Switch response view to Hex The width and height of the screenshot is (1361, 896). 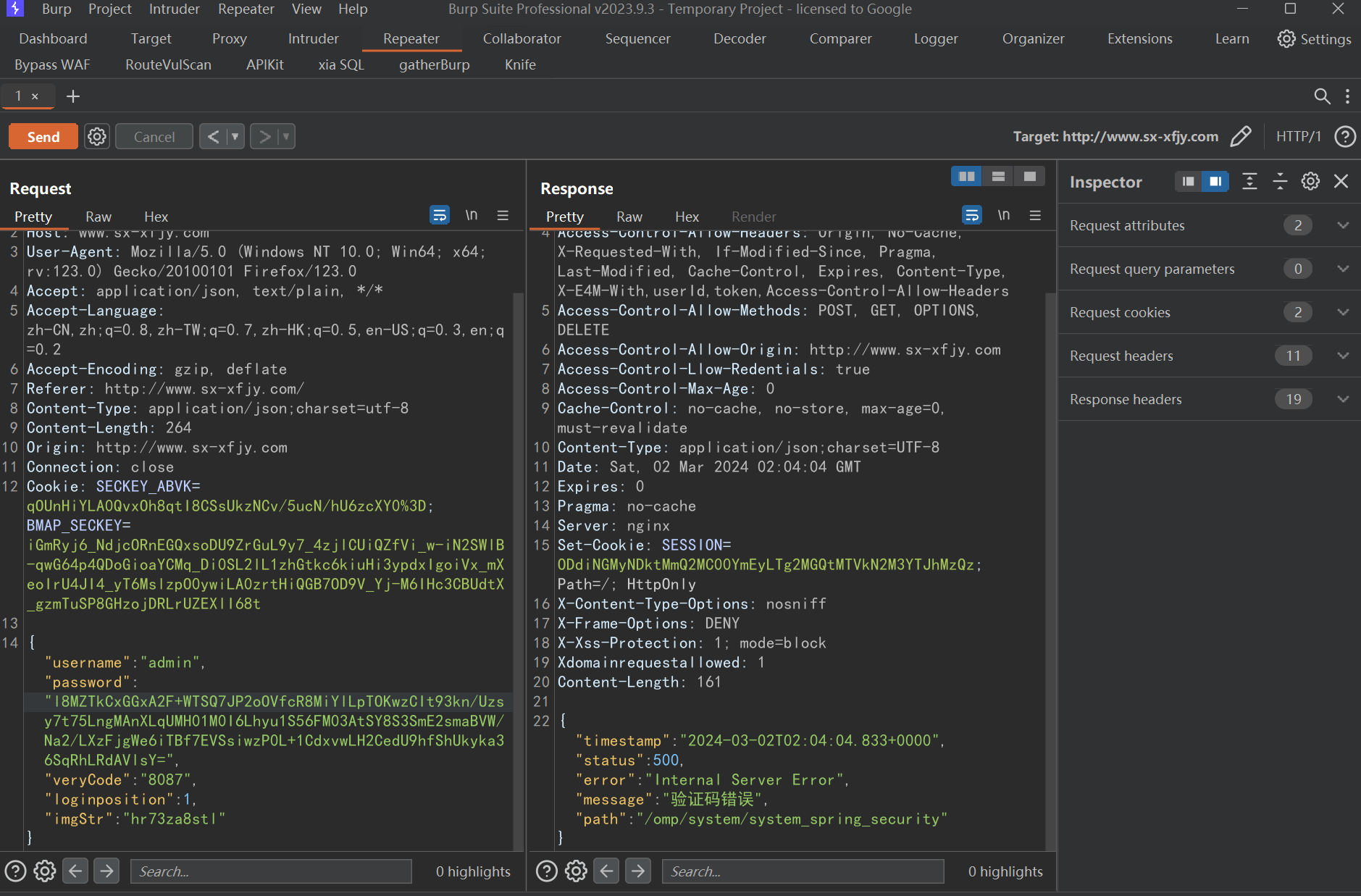tap(687, 217)
